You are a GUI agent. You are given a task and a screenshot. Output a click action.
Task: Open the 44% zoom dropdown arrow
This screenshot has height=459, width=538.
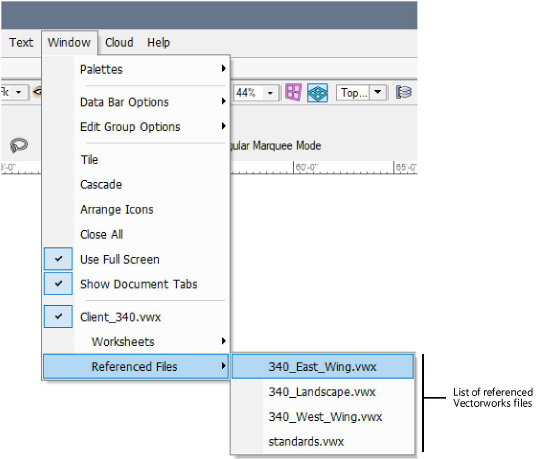pyautogui.click(x=270, y=93)
